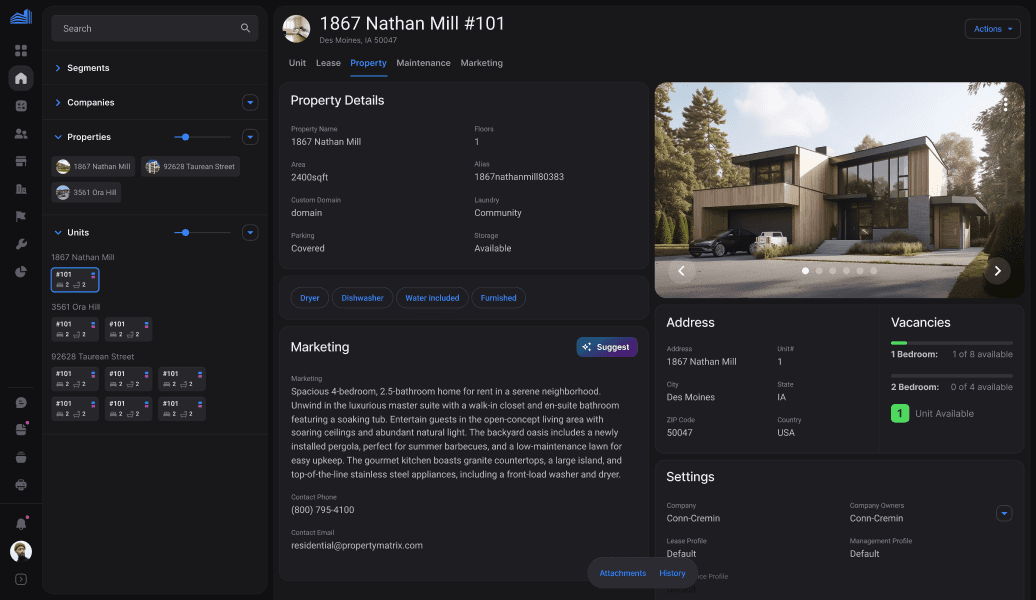Click the property avatar beside the title
Screen dimensions: 1036x600
[x=296, y=29]
